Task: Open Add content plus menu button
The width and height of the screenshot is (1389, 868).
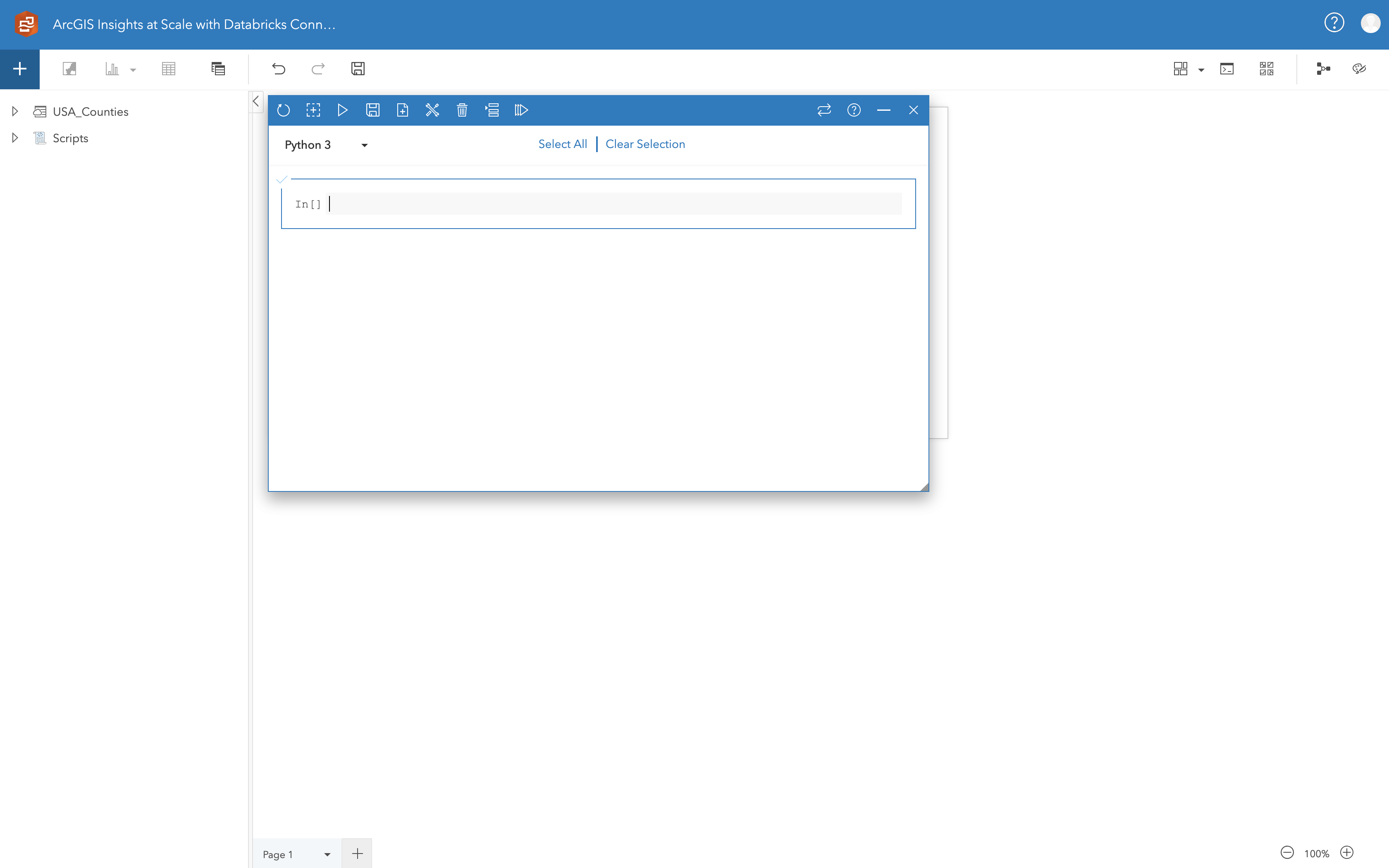Action: (x=20, y=68)
